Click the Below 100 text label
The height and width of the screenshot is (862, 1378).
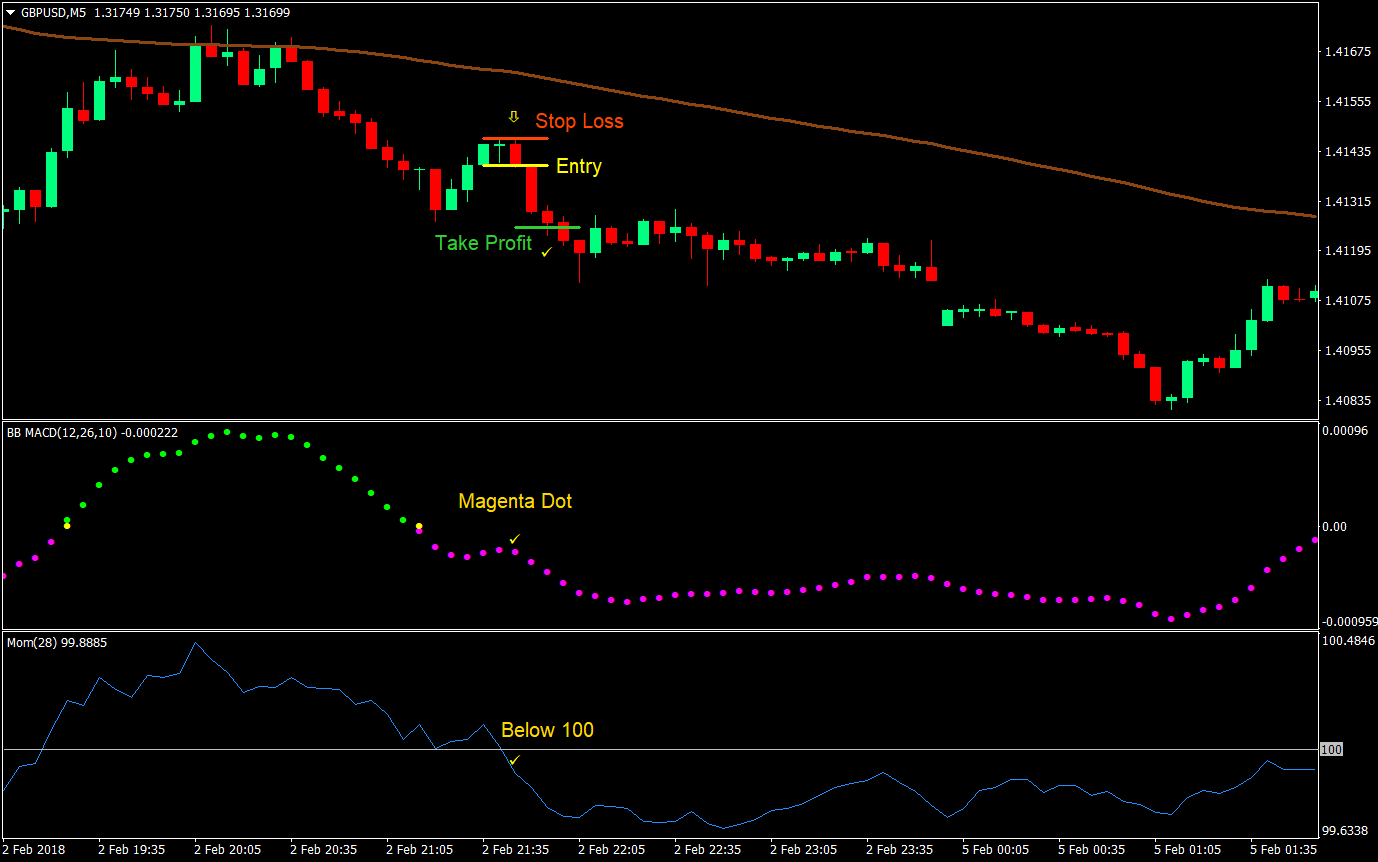[x=547, y=730]
